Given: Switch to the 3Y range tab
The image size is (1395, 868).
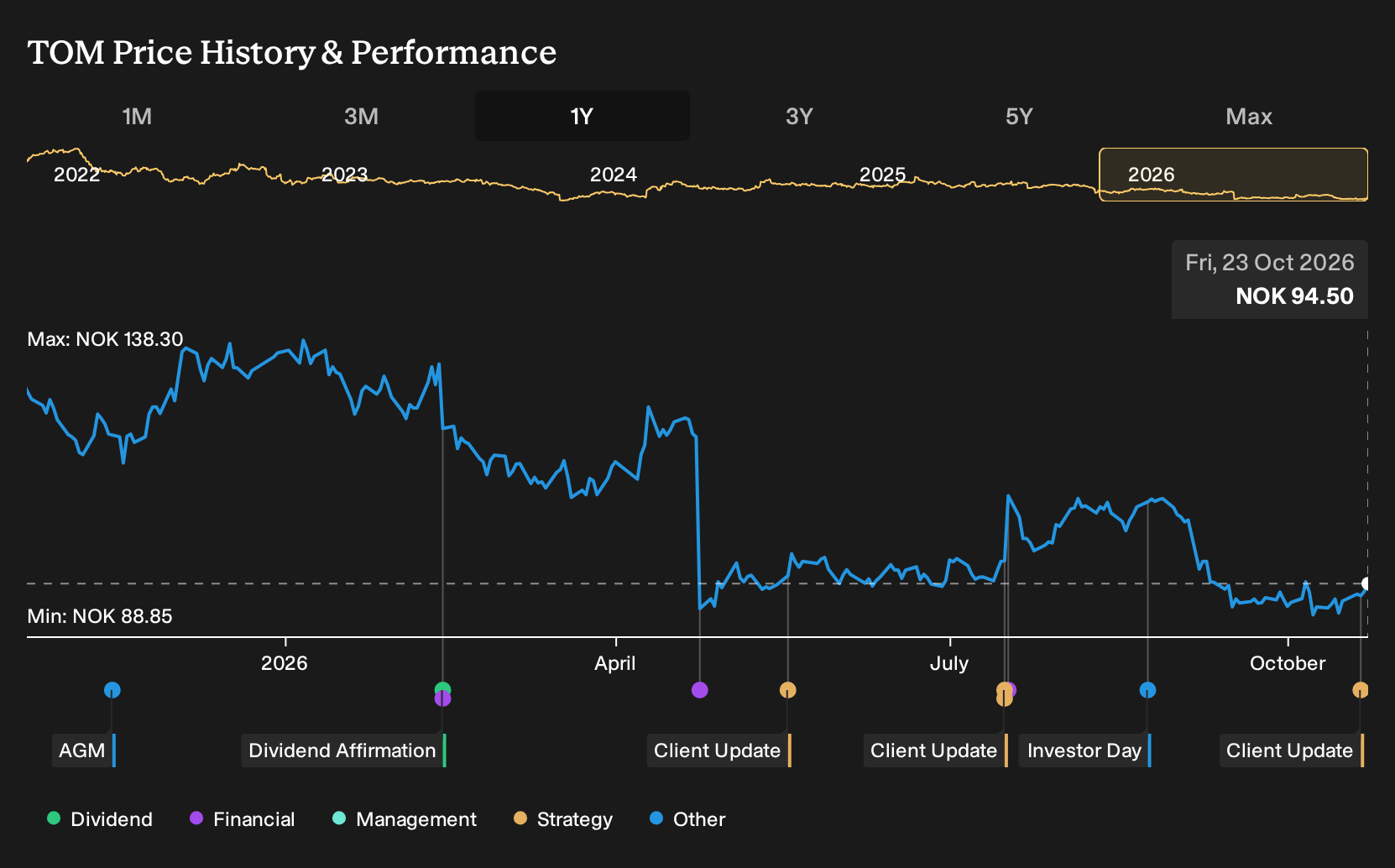Looking at the screenshot, I should coord(799,116).
